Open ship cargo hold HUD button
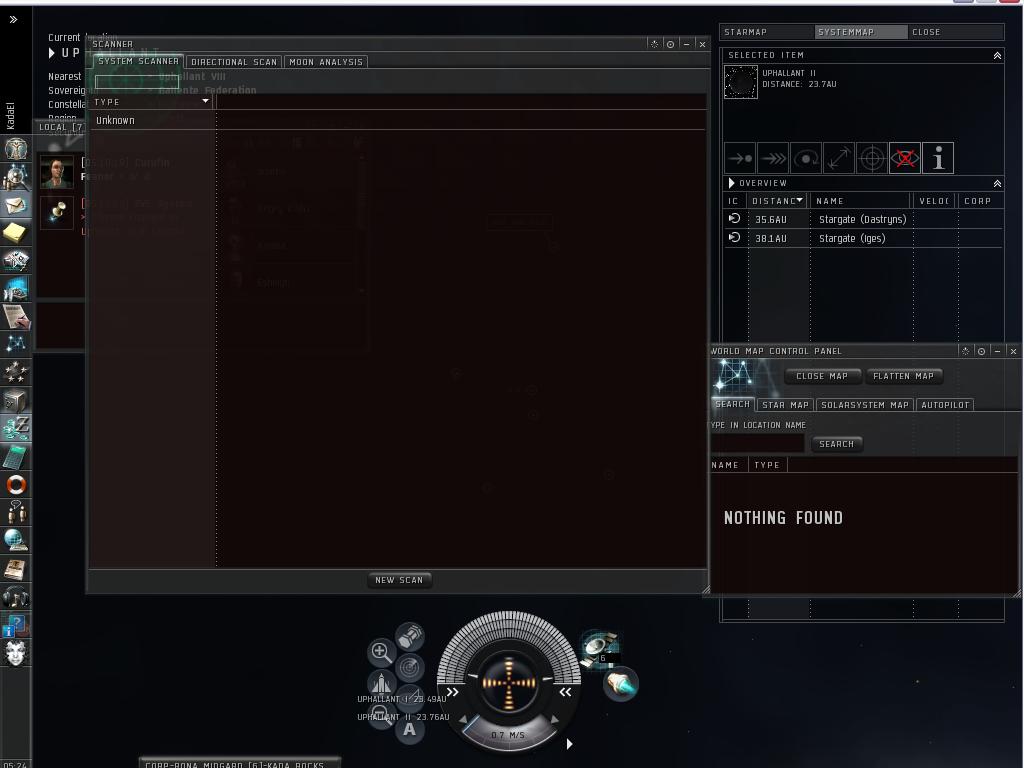Screen dimensions: 1024x768 (x=410, y=636)
